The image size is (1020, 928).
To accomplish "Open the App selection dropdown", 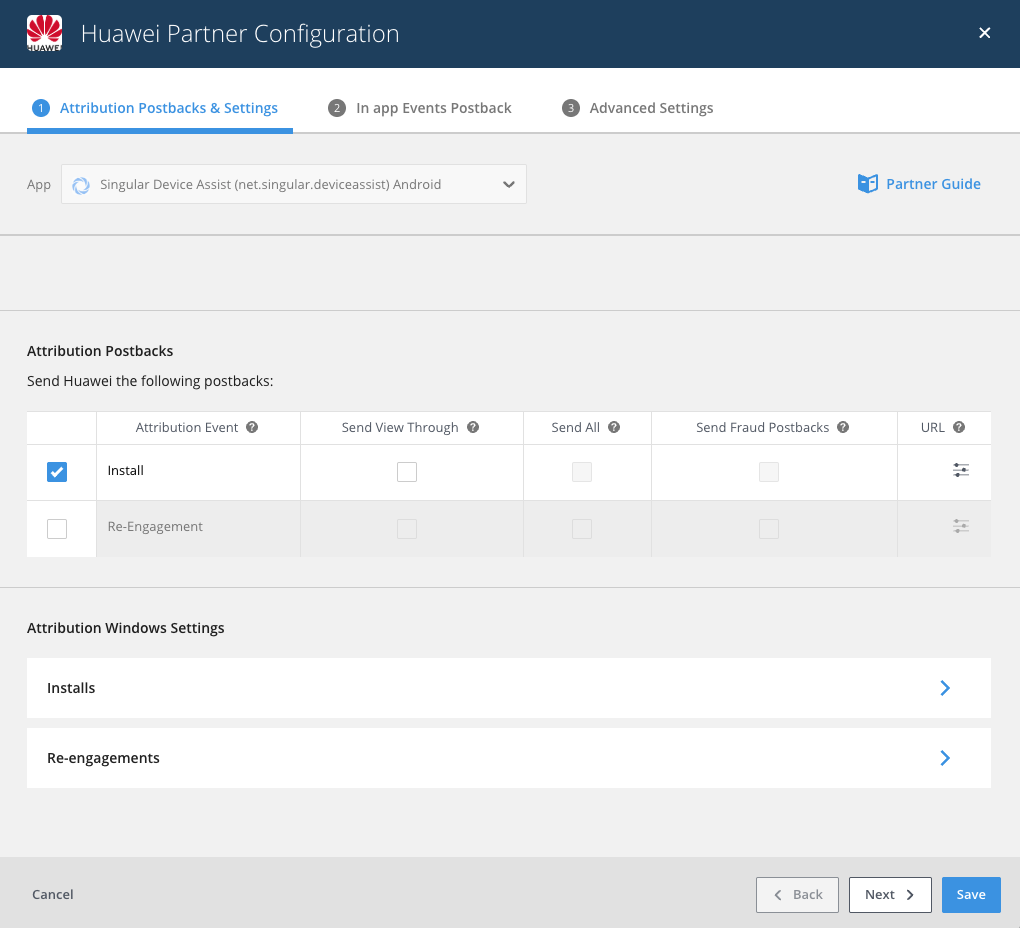I will [x=294, y=184].
